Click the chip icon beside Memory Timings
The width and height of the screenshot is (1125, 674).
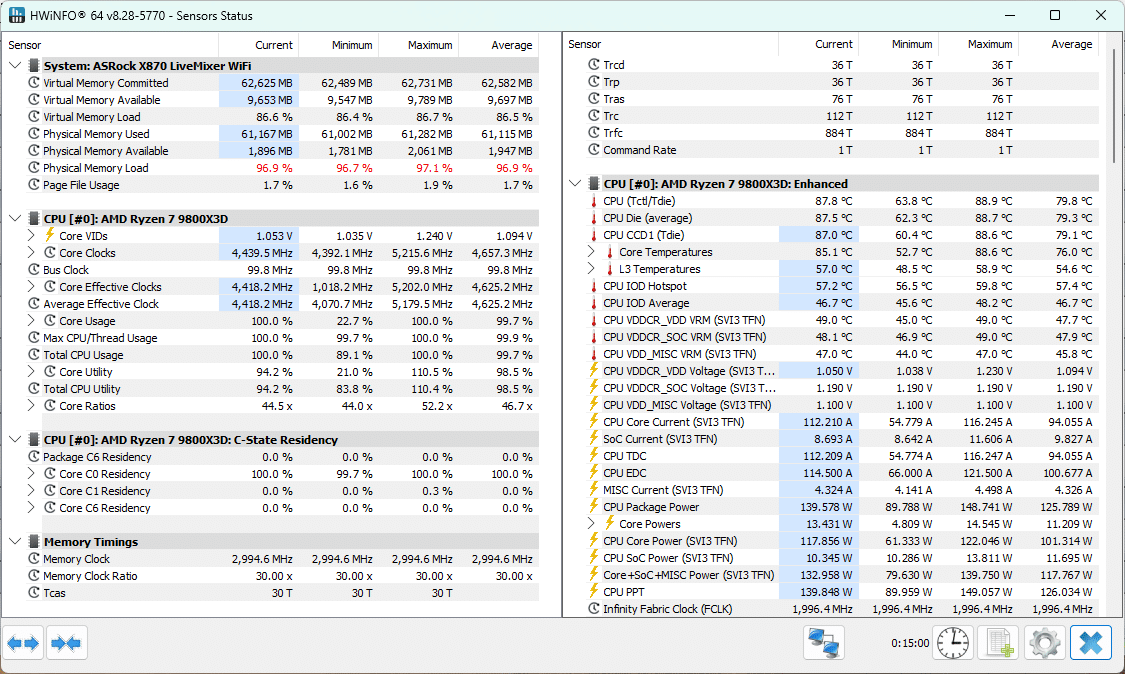[34, 541]
